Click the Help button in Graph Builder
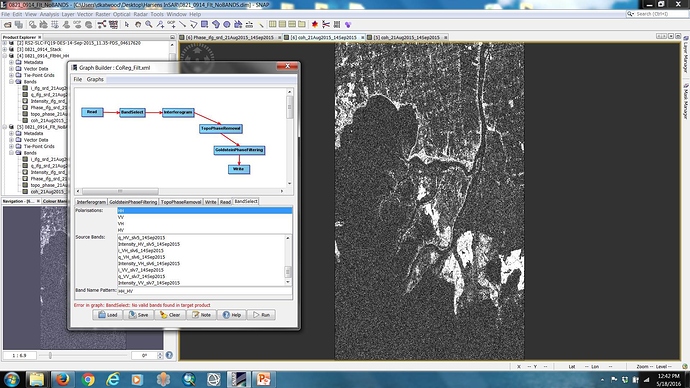690x388 pixels. (232, 315)
